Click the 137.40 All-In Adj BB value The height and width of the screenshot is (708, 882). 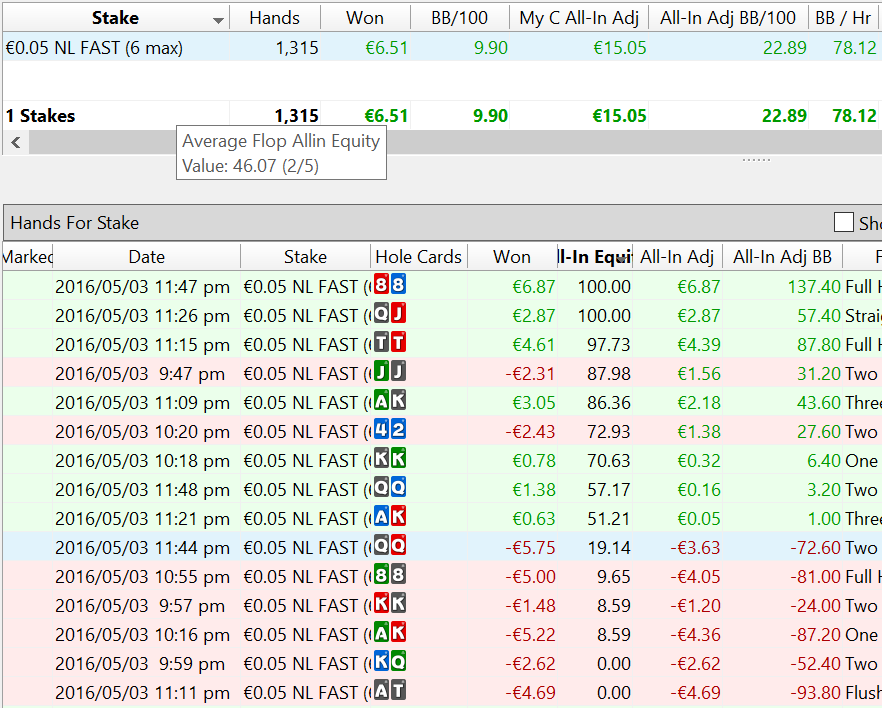[x=814, y=287]
